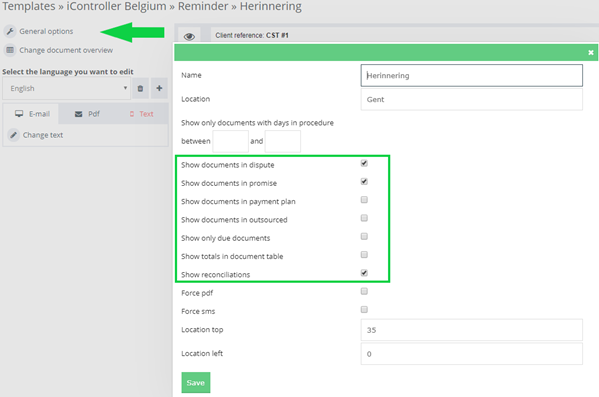Screen dimensions: 599x397
Task: Uncheck Show documents in dispute
Action: click(364, 163)
